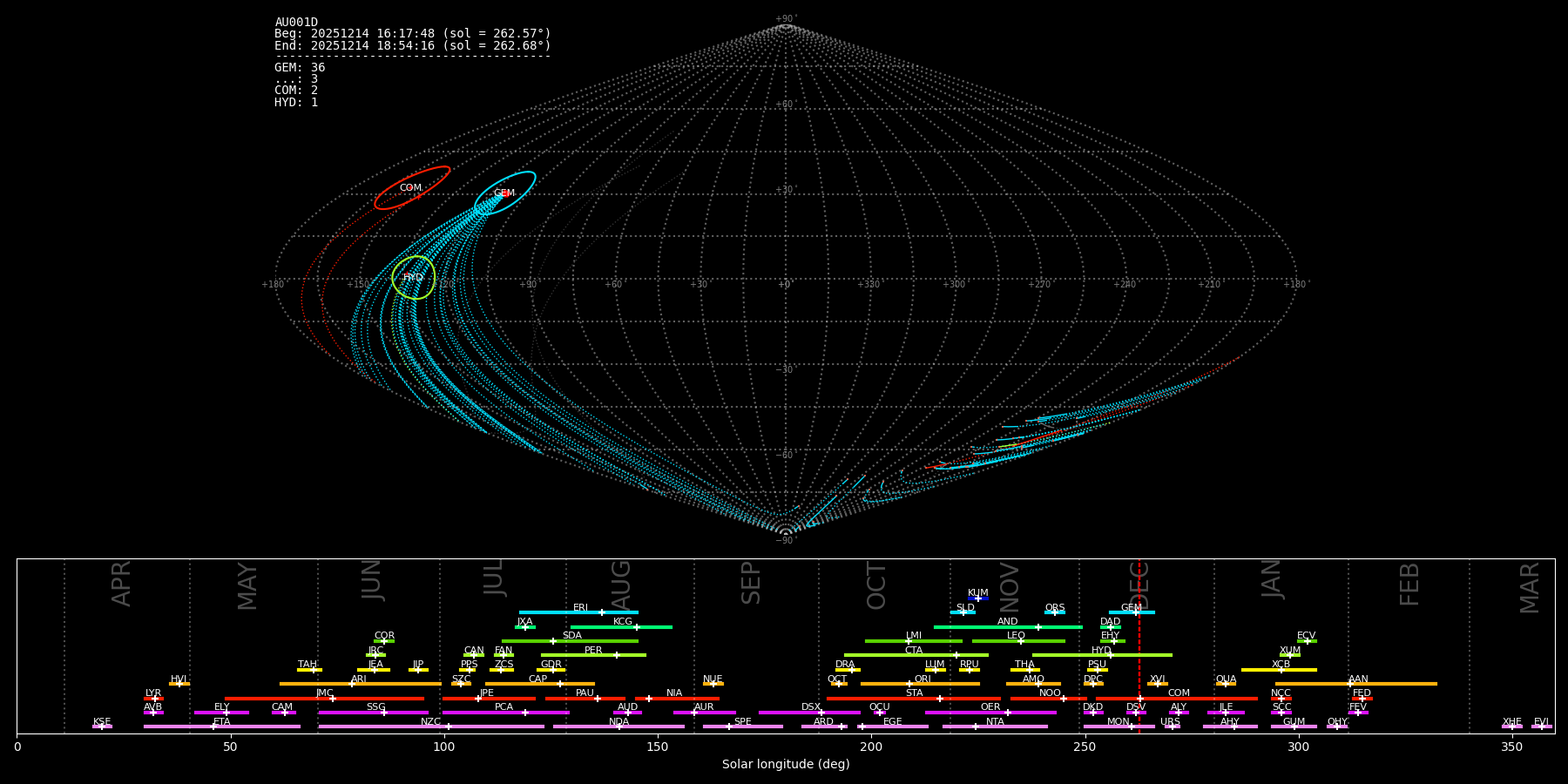Click the Solar longitude (deg) axis title

[x=786, y=764]
